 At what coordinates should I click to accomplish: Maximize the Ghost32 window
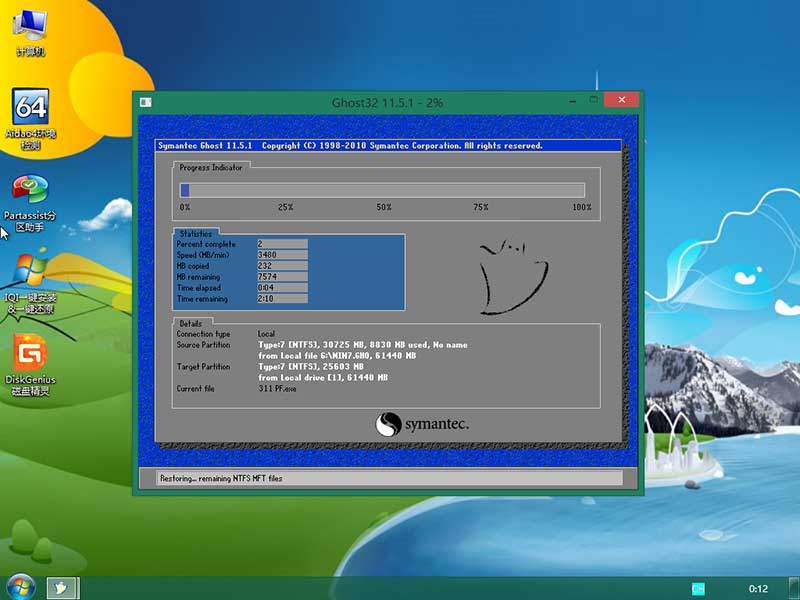tap(593, 100)
